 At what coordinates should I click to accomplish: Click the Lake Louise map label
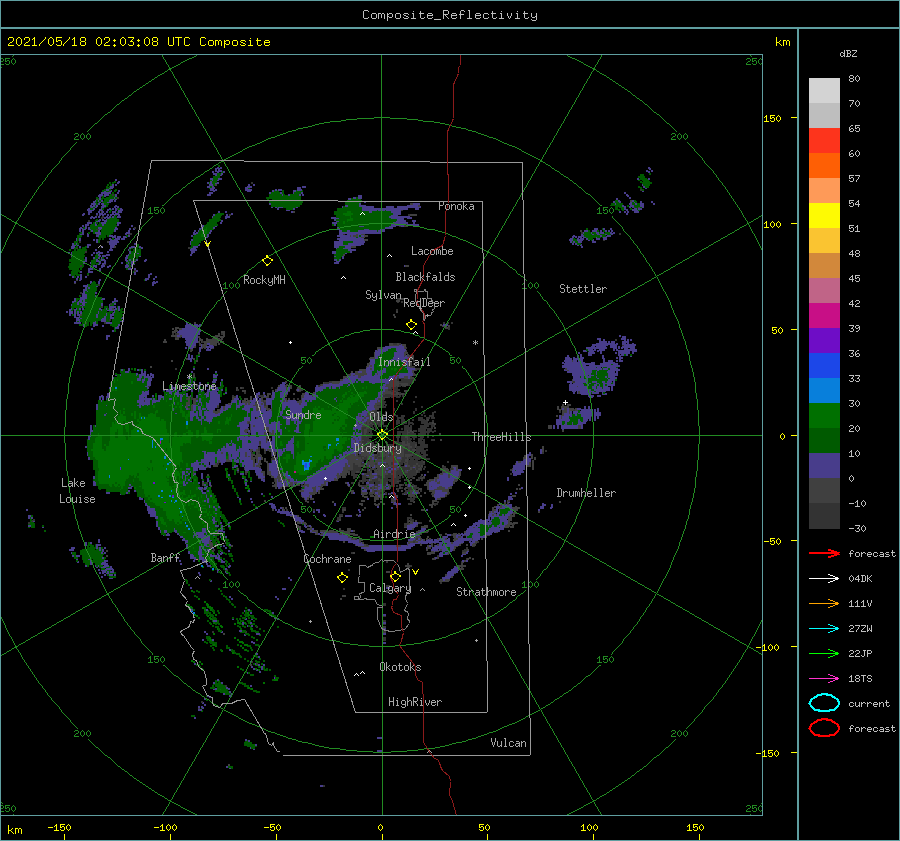77,491
